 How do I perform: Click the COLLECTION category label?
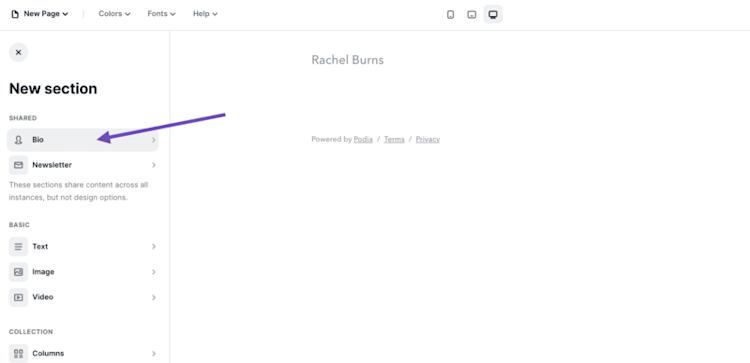click(31, 332)
